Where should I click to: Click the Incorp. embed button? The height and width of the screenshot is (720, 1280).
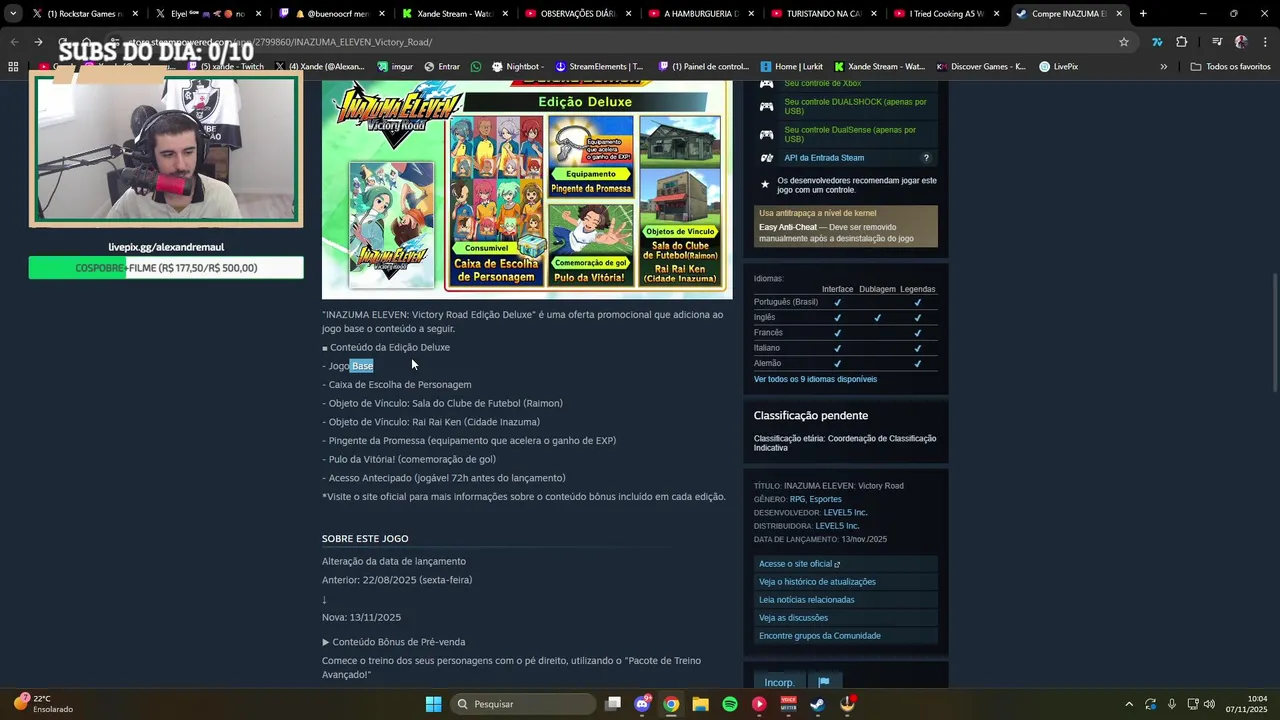pos(779,682)
